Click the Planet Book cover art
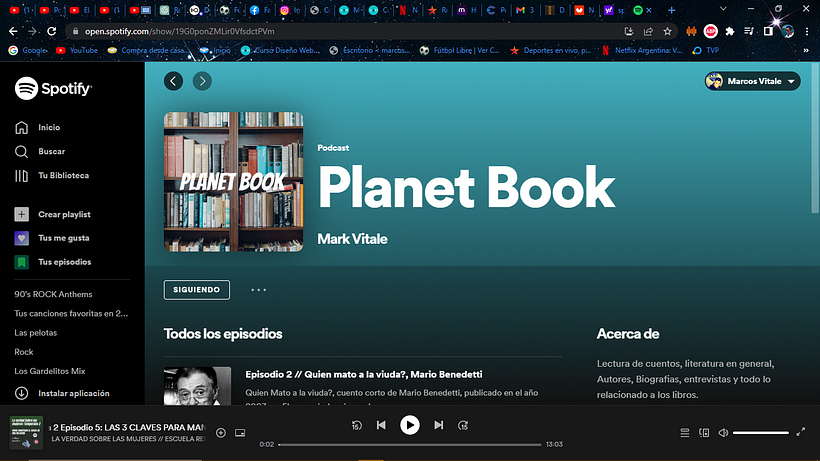Image resolution: width=820 pixels, height=461 pixels. click(x=233, y=182)
